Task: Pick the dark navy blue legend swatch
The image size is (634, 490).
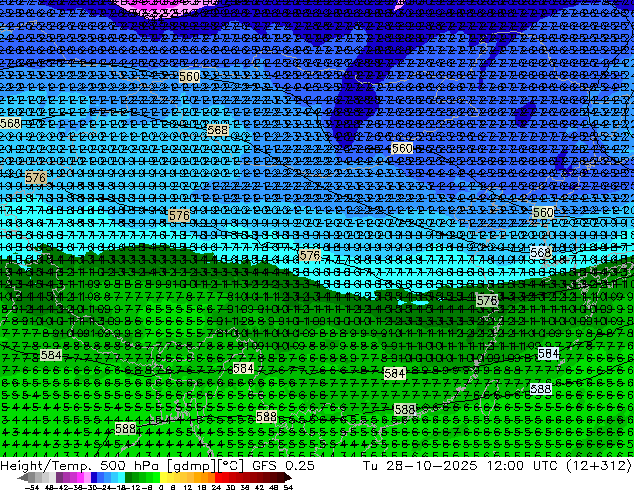Action: 94,477
